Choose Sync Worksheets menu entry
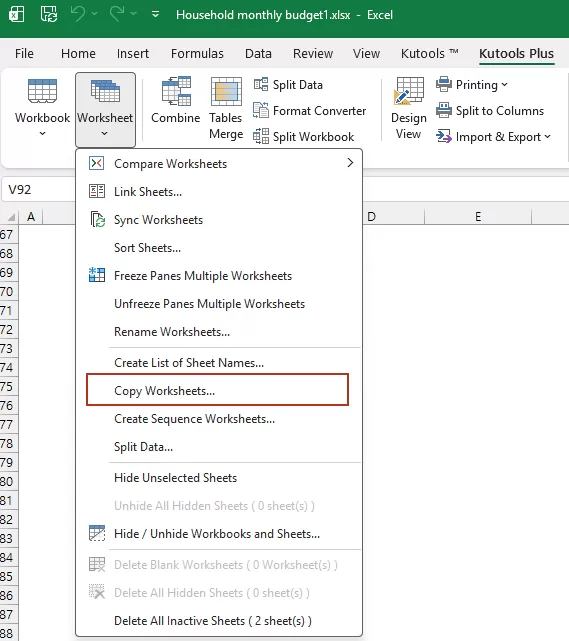 219,220
